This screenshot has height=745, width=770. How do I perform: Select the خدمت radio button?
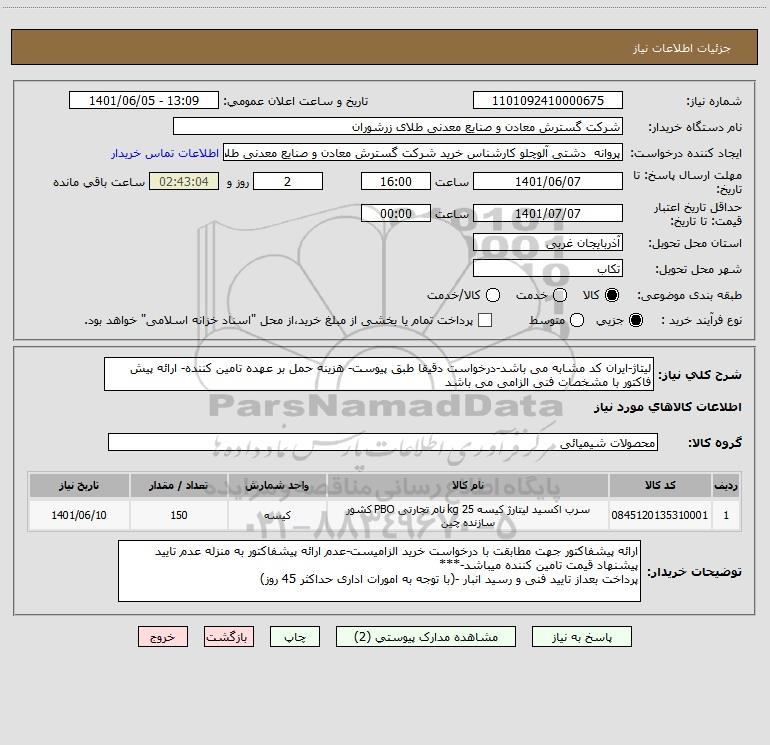point(560,295)
